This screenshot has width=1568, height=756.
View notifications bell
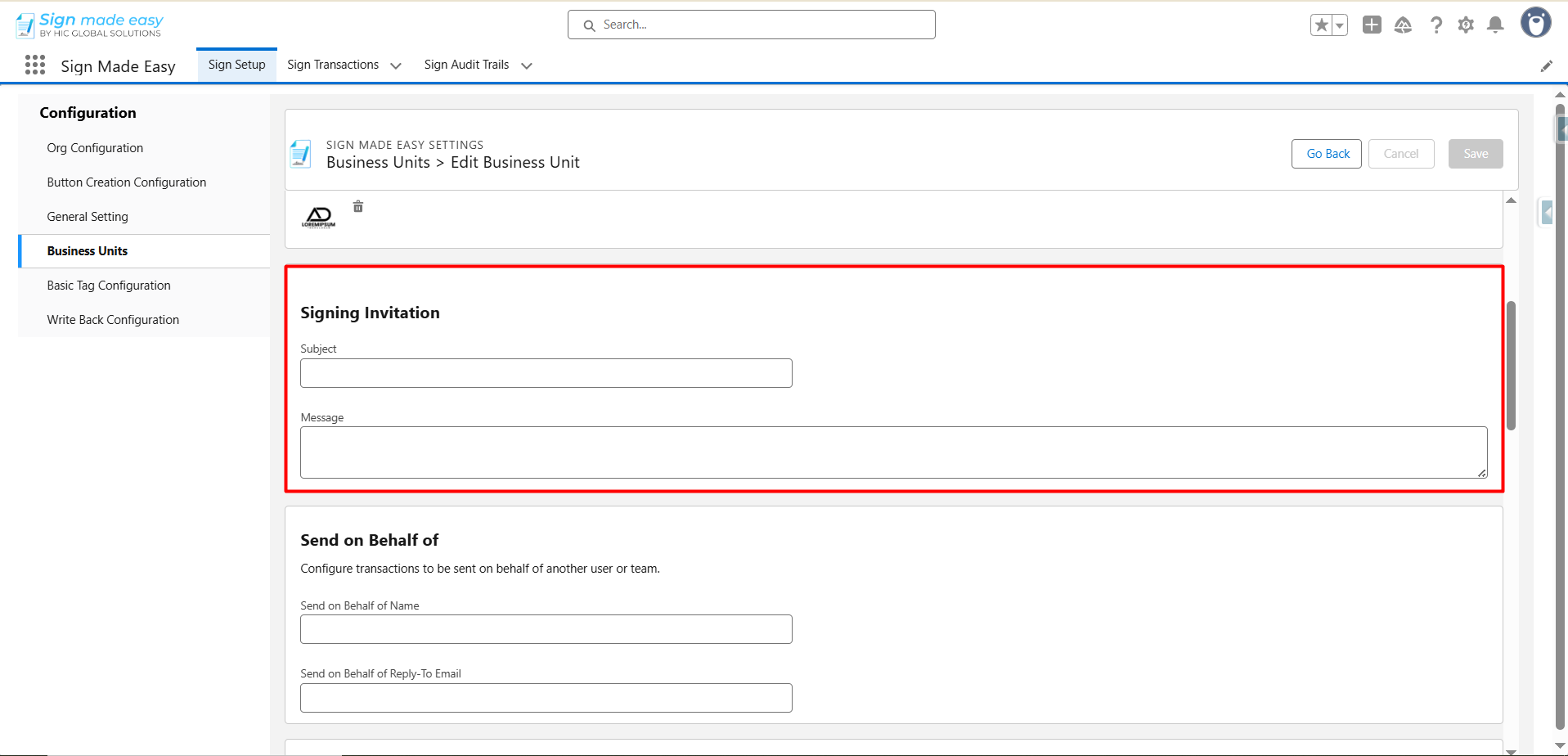(1495, 25)
